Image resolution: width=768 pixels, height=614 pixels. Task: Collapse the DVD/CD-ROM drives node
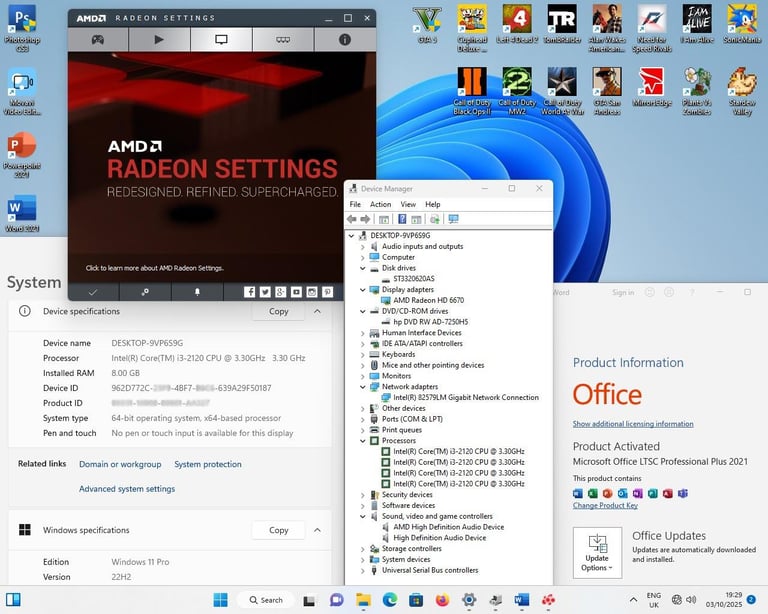pos(363,311)
